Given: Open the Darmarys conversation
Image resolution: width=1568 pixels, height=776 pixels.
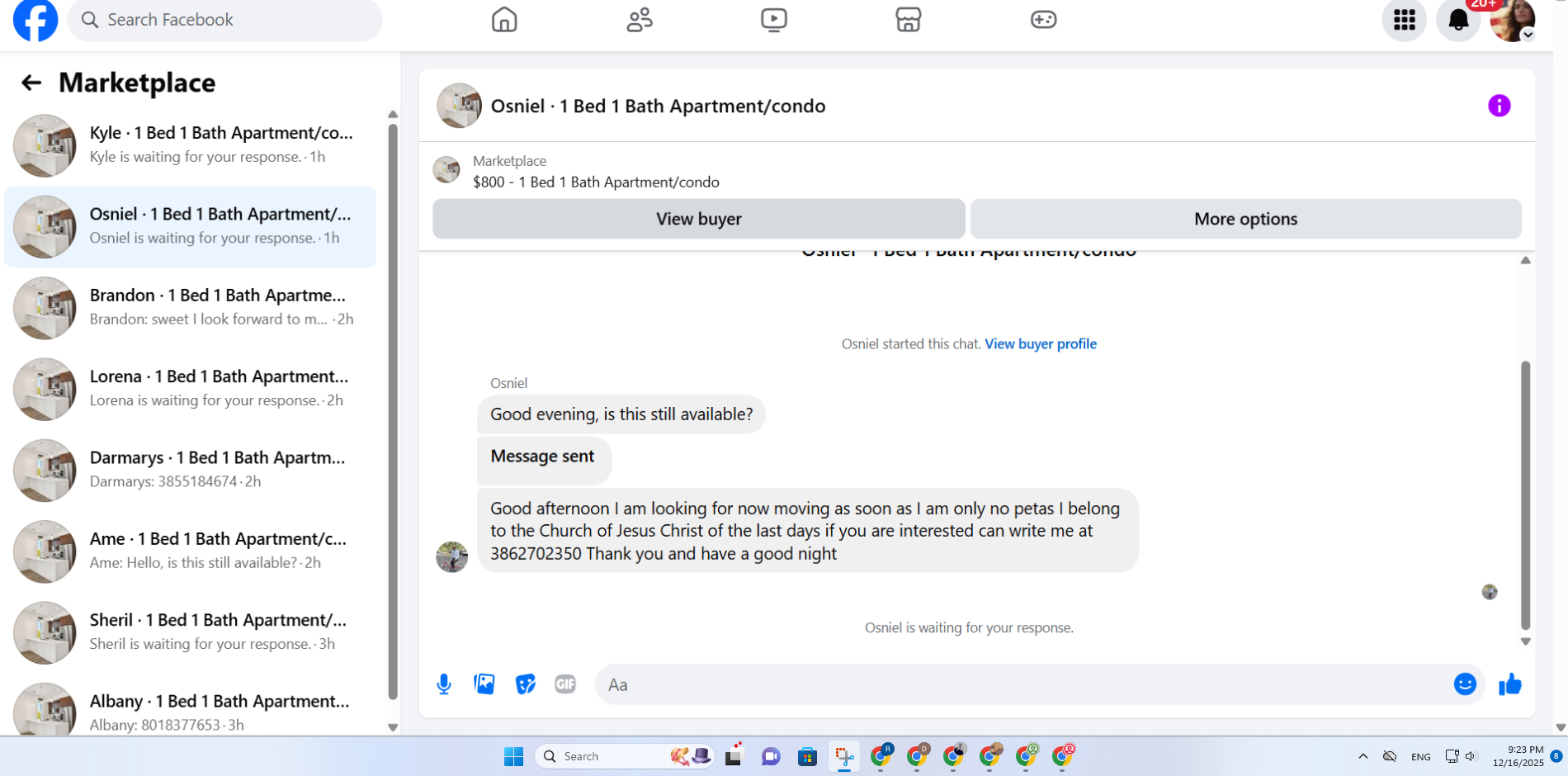Looking at the screenshot, I should click(191, 470).
